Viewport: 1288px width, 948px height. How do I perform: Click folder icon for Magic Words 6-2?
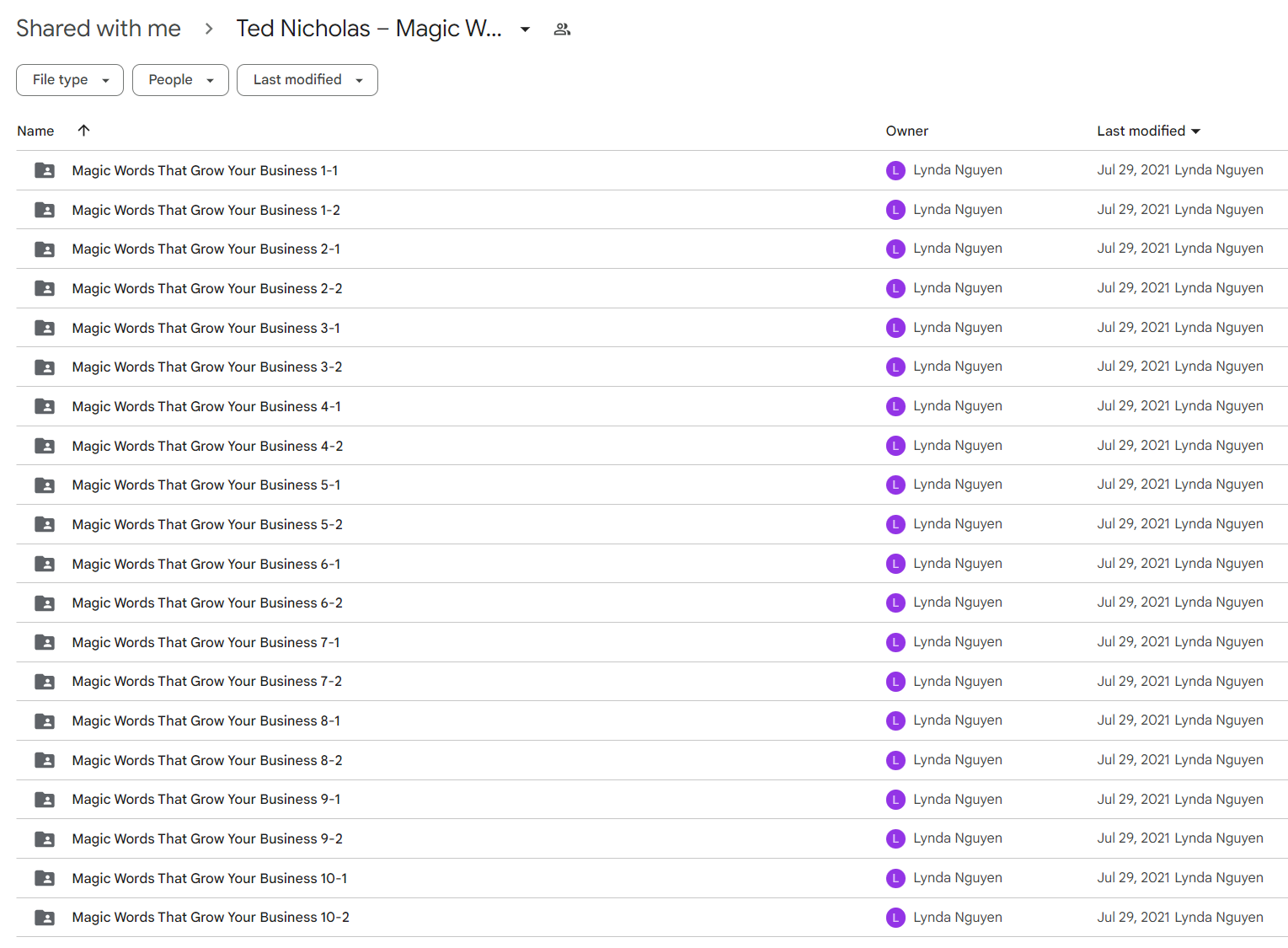point(45,603)
